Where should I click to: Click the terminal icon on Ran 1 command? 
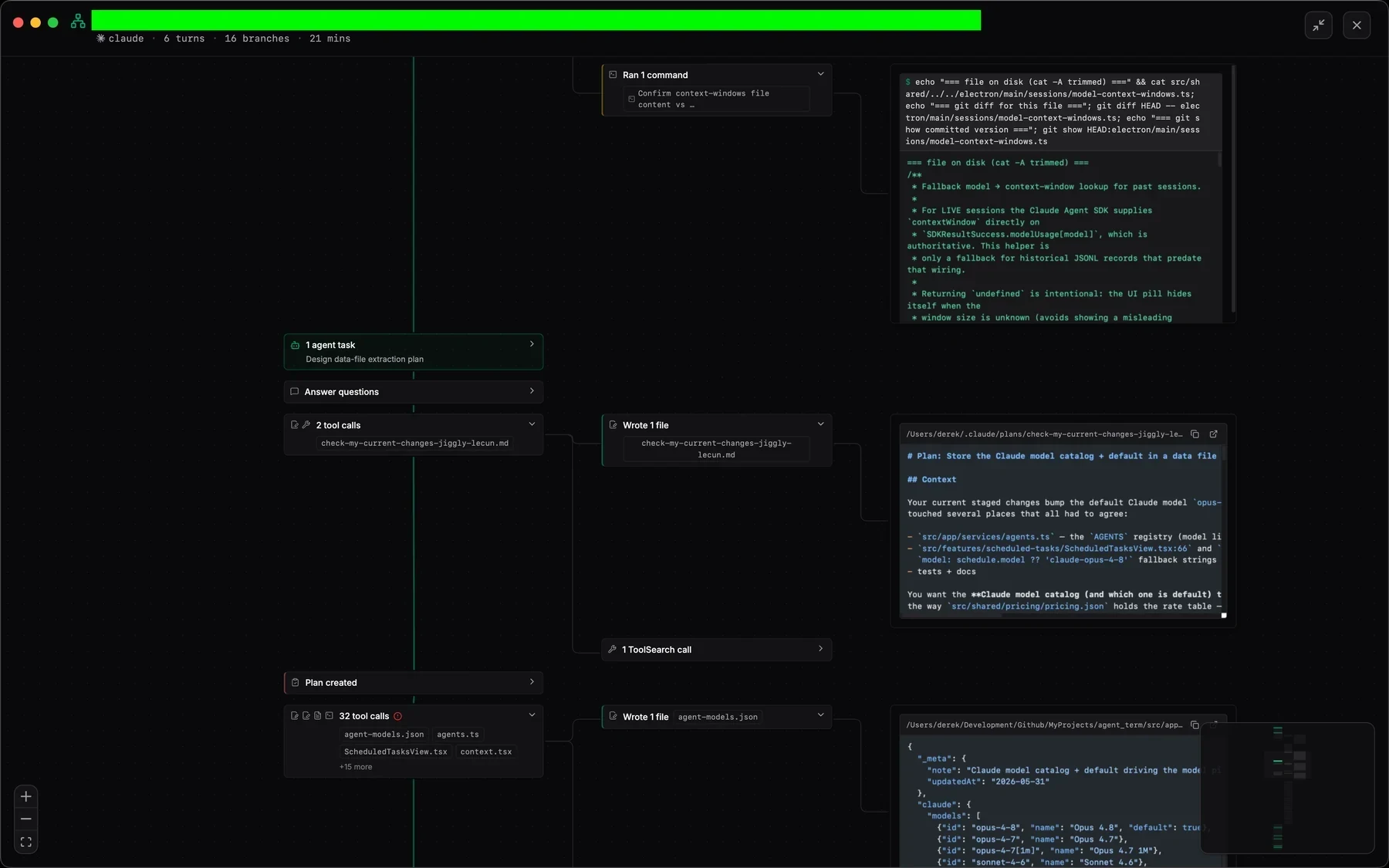coord(613,74)
